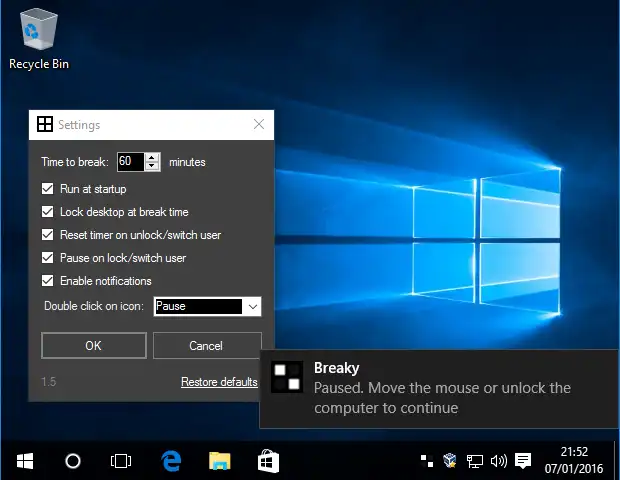
Task: Click the Breaky icon in Settings title bar
Action: pos(45,124)
